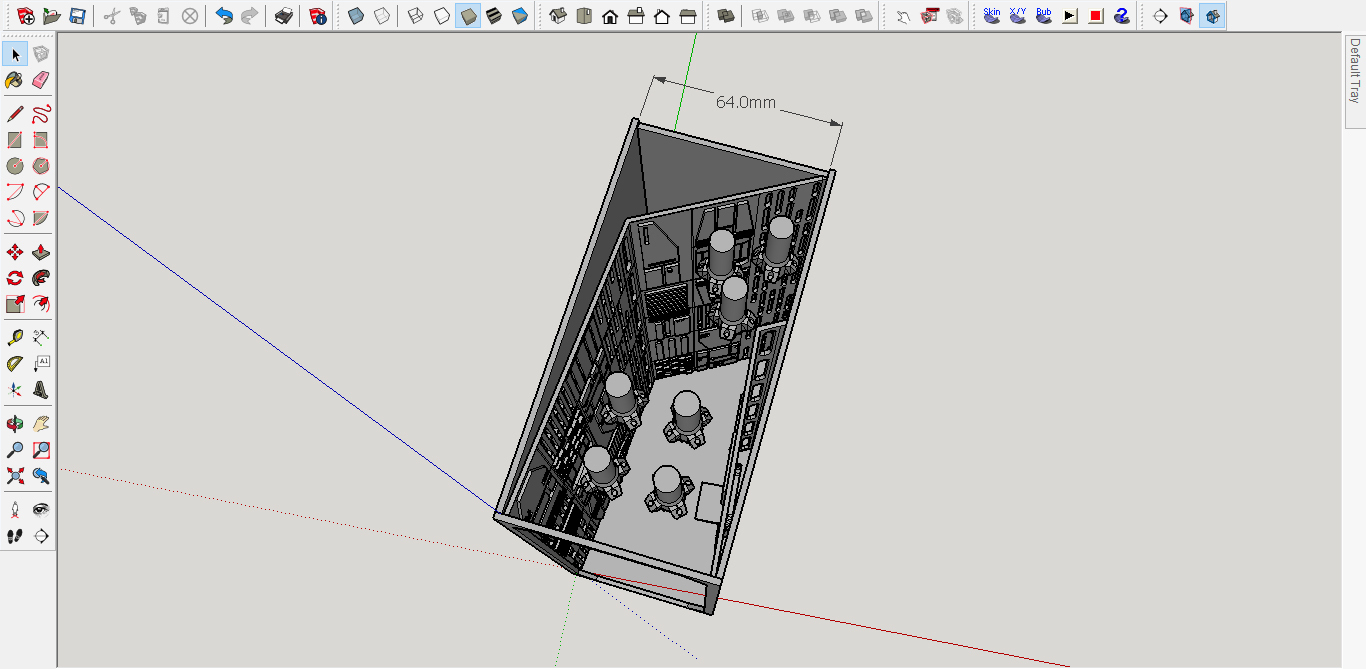
Task: Click the highlighted blue house icon at toolbar end
Action: [1212, 16]
